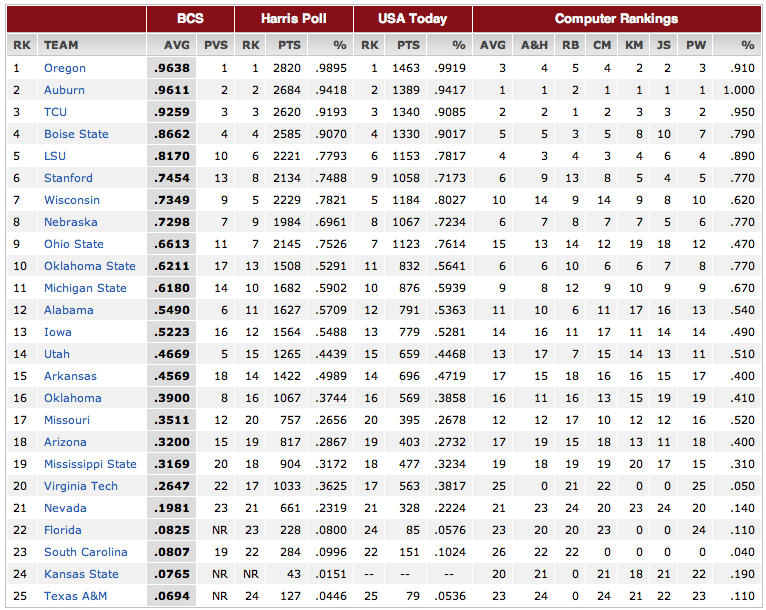Open the Auburn team link
The image size is (766, 610).
[x=64, y=90]
